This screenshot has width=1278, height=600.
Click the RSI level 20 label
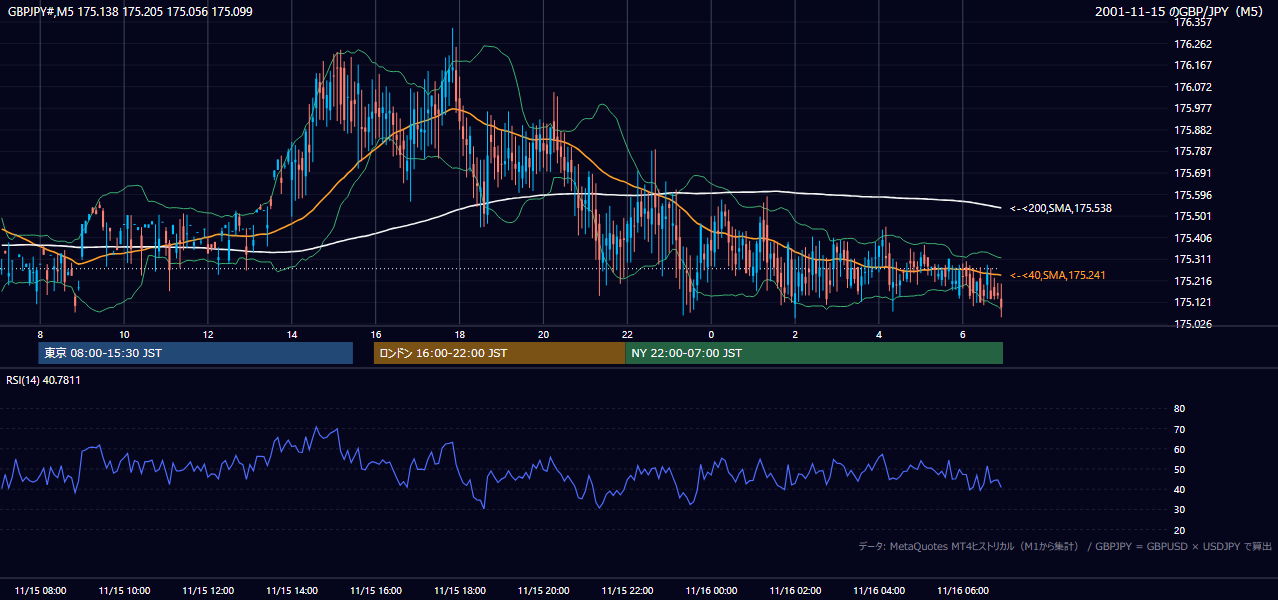pyautogui.click(x=1179, y=530)
